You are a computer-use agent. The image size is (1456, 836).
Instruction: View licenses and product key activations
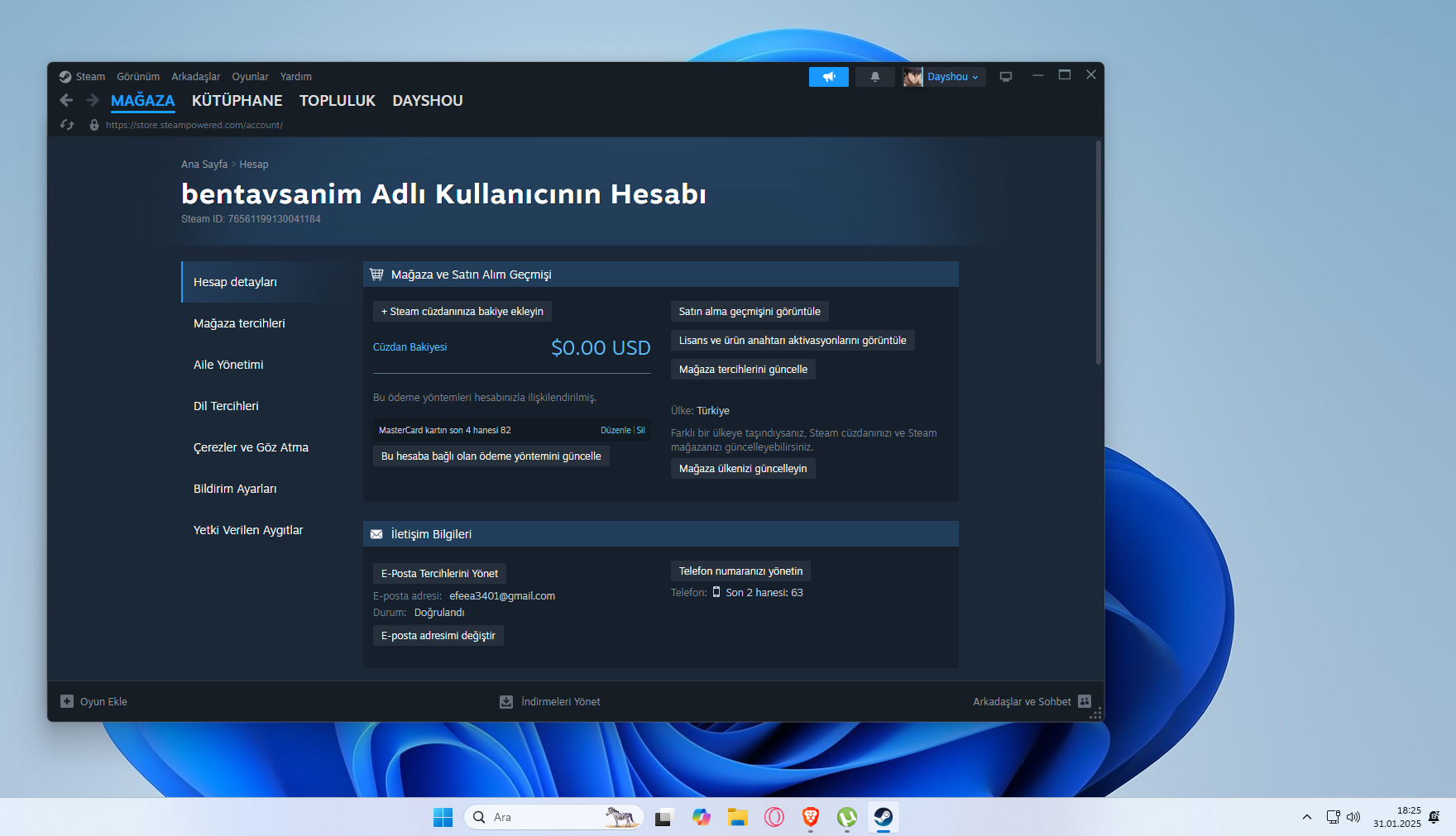(793, 341)
